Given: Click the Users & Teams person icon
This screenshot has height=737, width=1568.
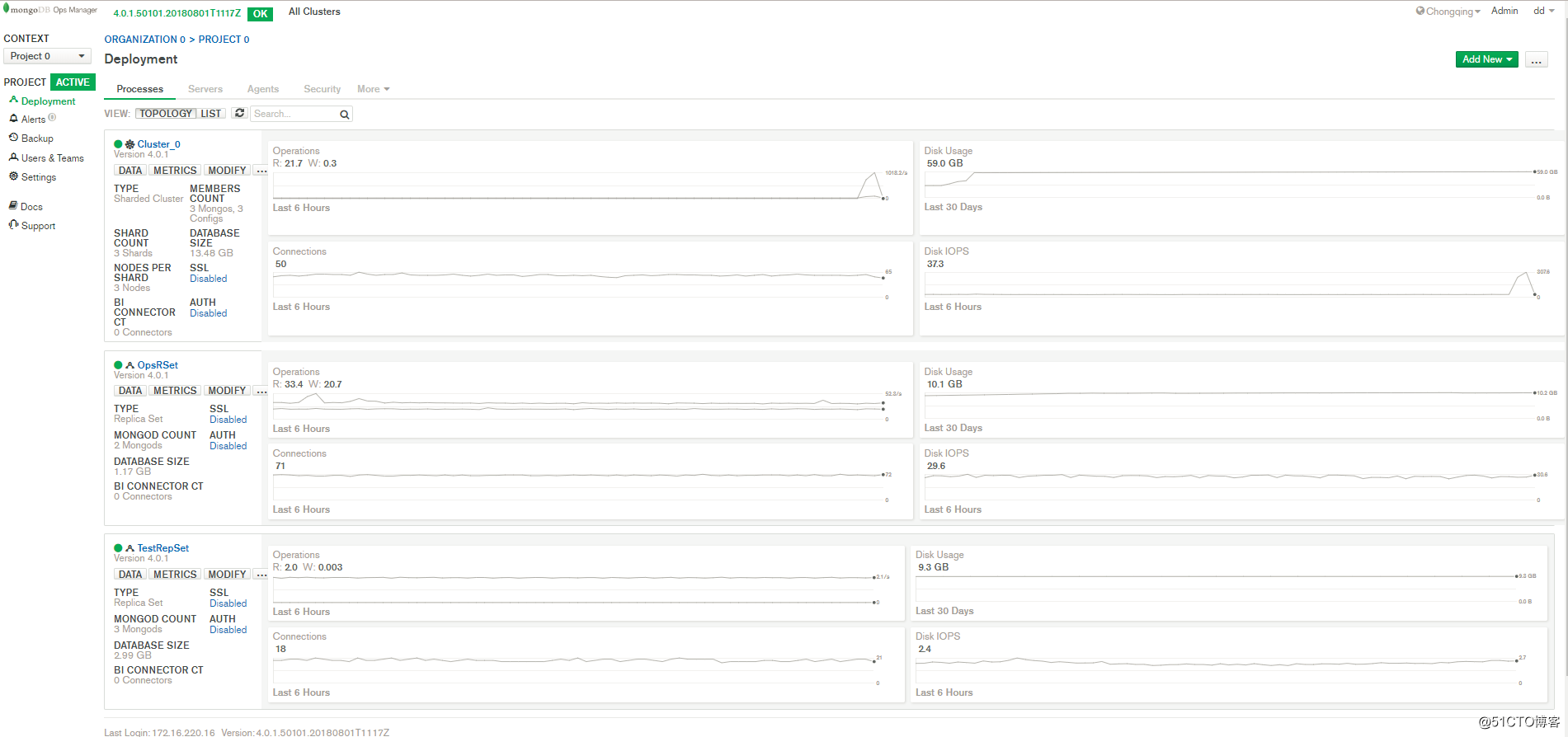Looking at the screenshot, I should point(13,157).
